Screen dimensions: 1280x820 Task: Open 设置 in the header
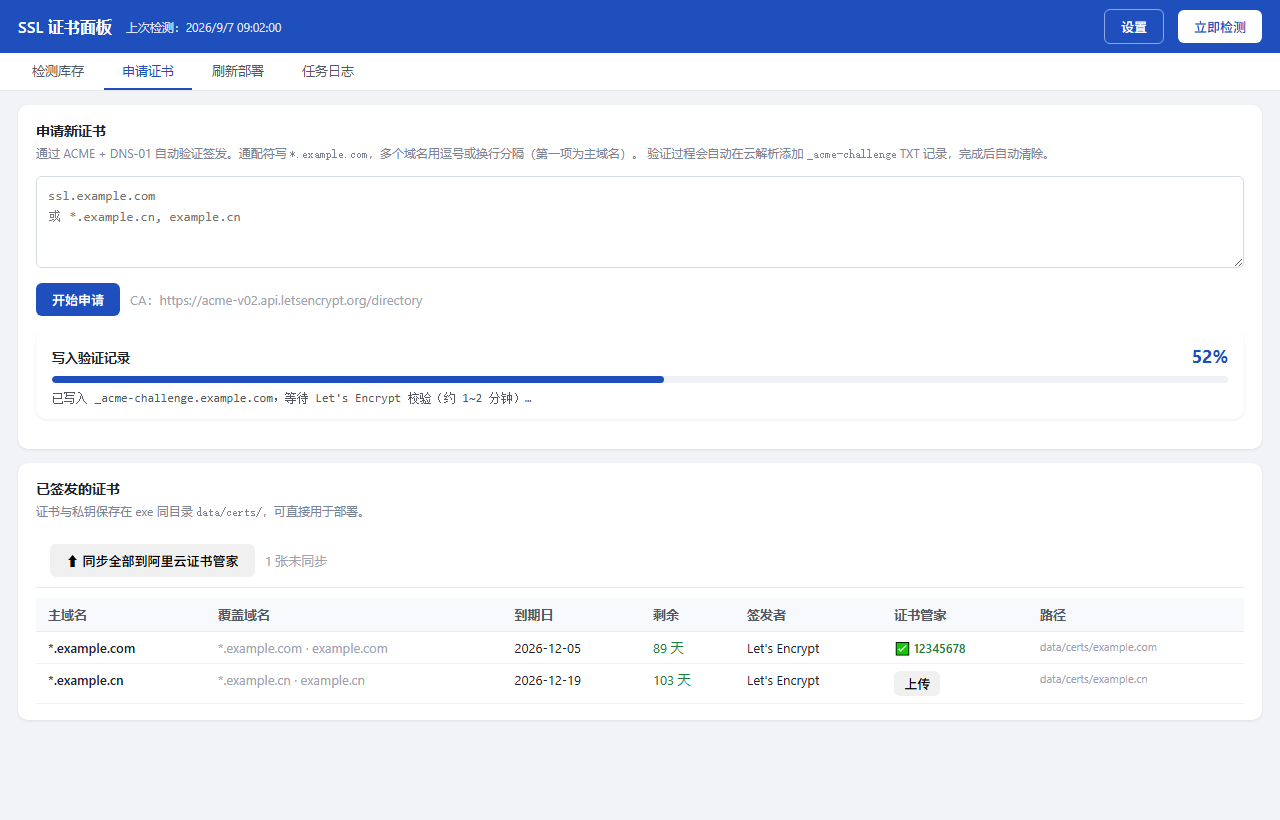(1134, 27)
